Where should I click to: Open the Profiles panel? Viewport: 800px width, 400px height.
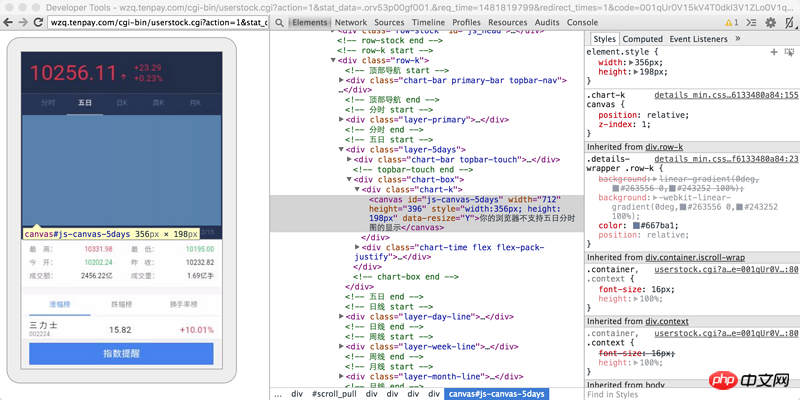pyautogui.click(x=466, y=22)
